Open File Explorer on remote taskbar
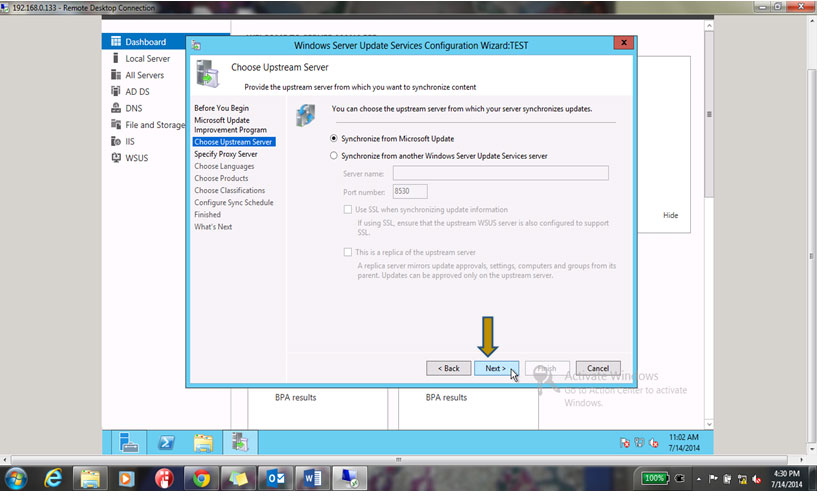The width and height of the screenshot is (827, 496). (x=203, y=442)
